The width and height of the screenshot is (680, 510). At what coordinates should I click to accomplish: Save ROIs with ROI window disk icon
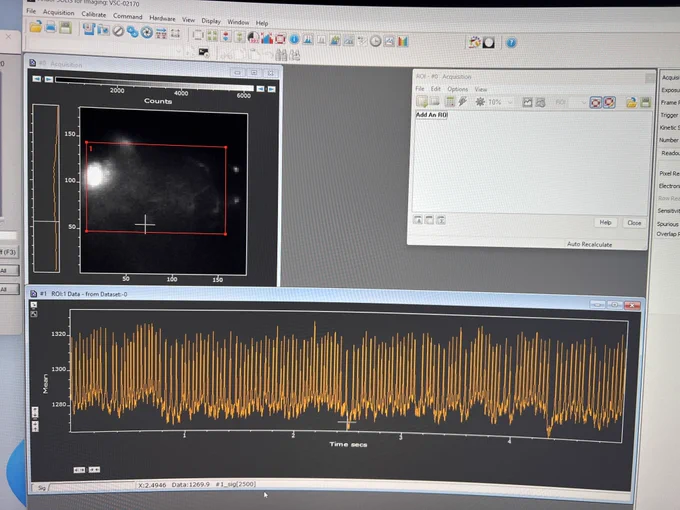[645, 102]
